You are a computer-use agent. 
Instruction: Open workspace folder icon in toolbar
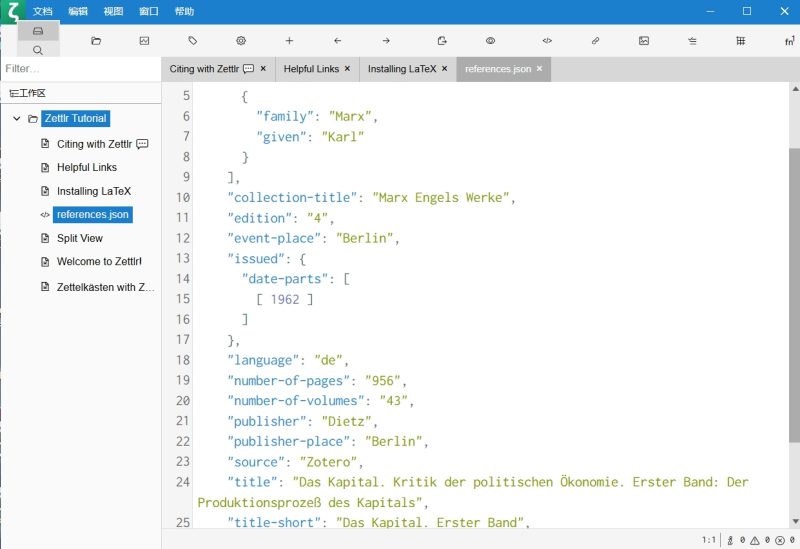coord(96,41)
